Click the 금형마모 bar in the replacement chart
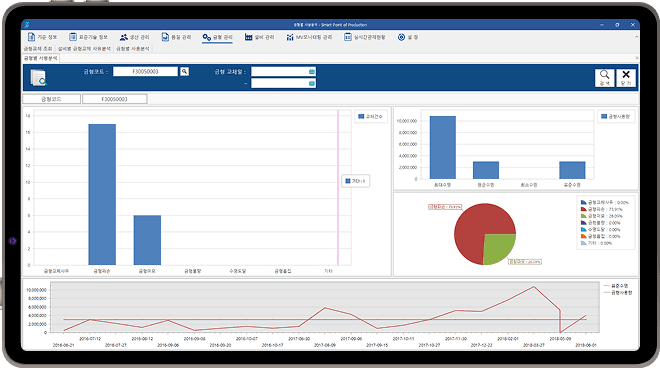The image size is (660, 368). 147,240
